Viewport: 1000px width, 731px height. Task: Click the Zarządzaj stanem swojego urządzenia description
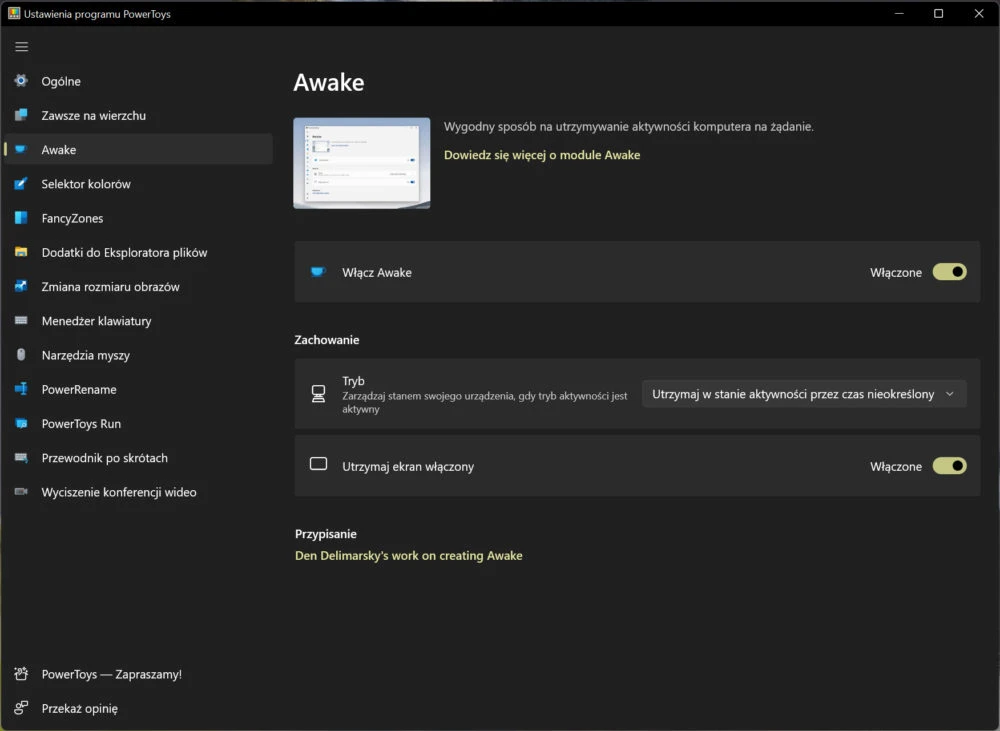tap(485, 402)
